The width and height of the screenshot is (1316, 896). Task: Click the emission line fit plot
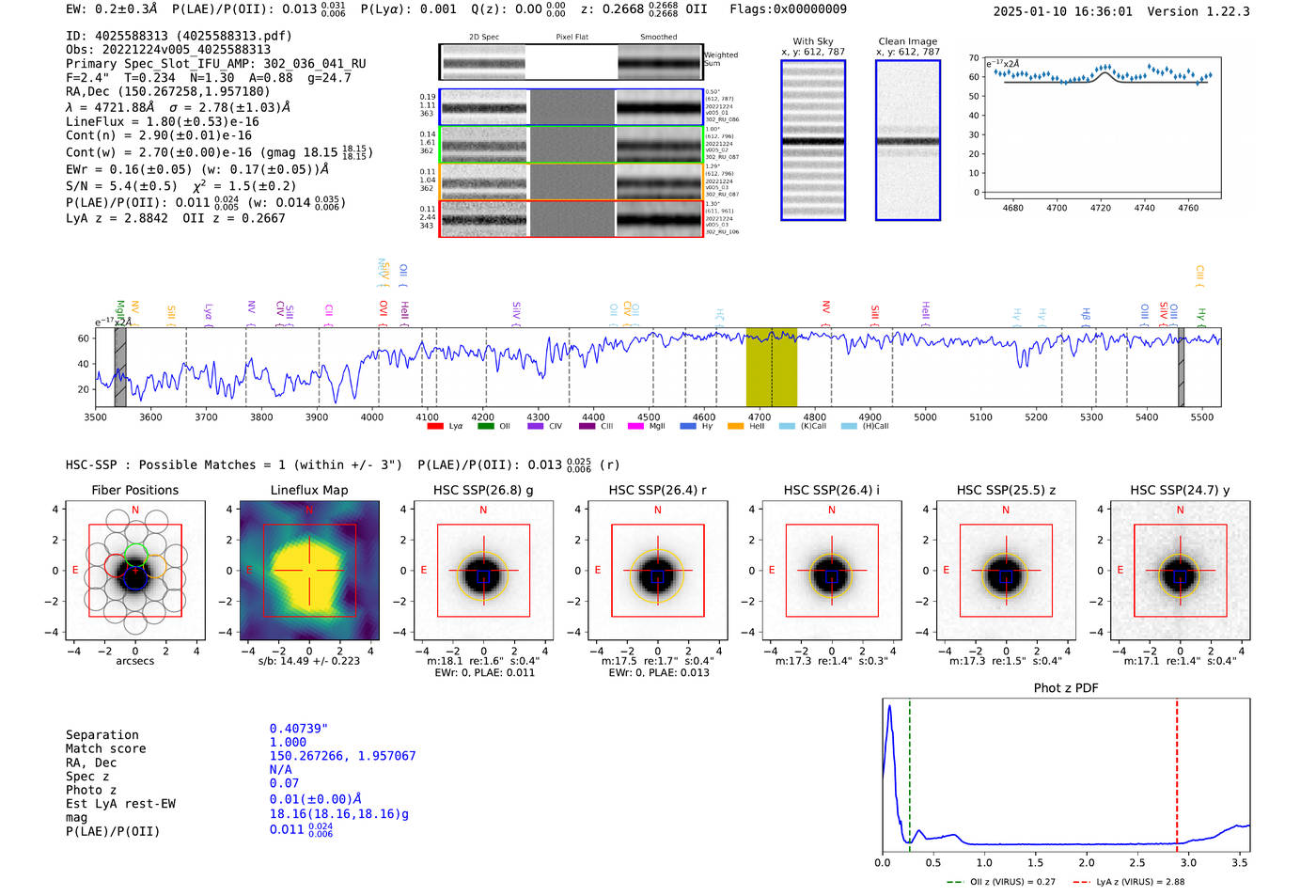click(x=1103, y=128)
